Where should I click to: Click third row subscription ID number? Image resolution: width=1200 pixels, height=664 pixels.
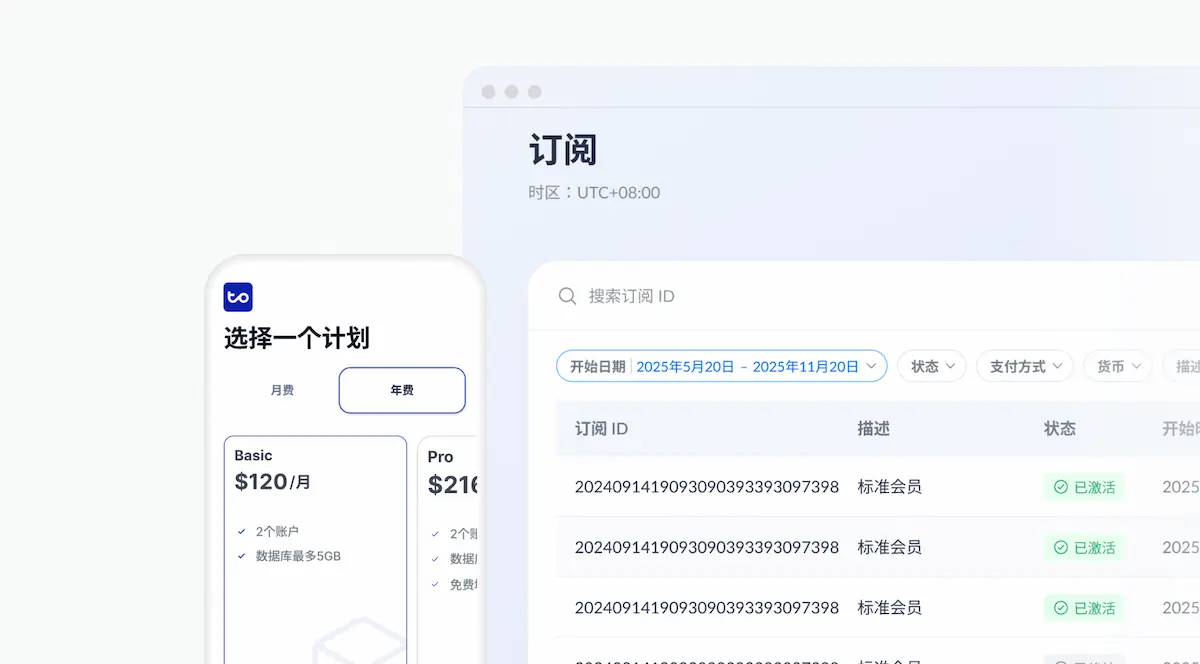pyautogui.click(x=706, y=607)
